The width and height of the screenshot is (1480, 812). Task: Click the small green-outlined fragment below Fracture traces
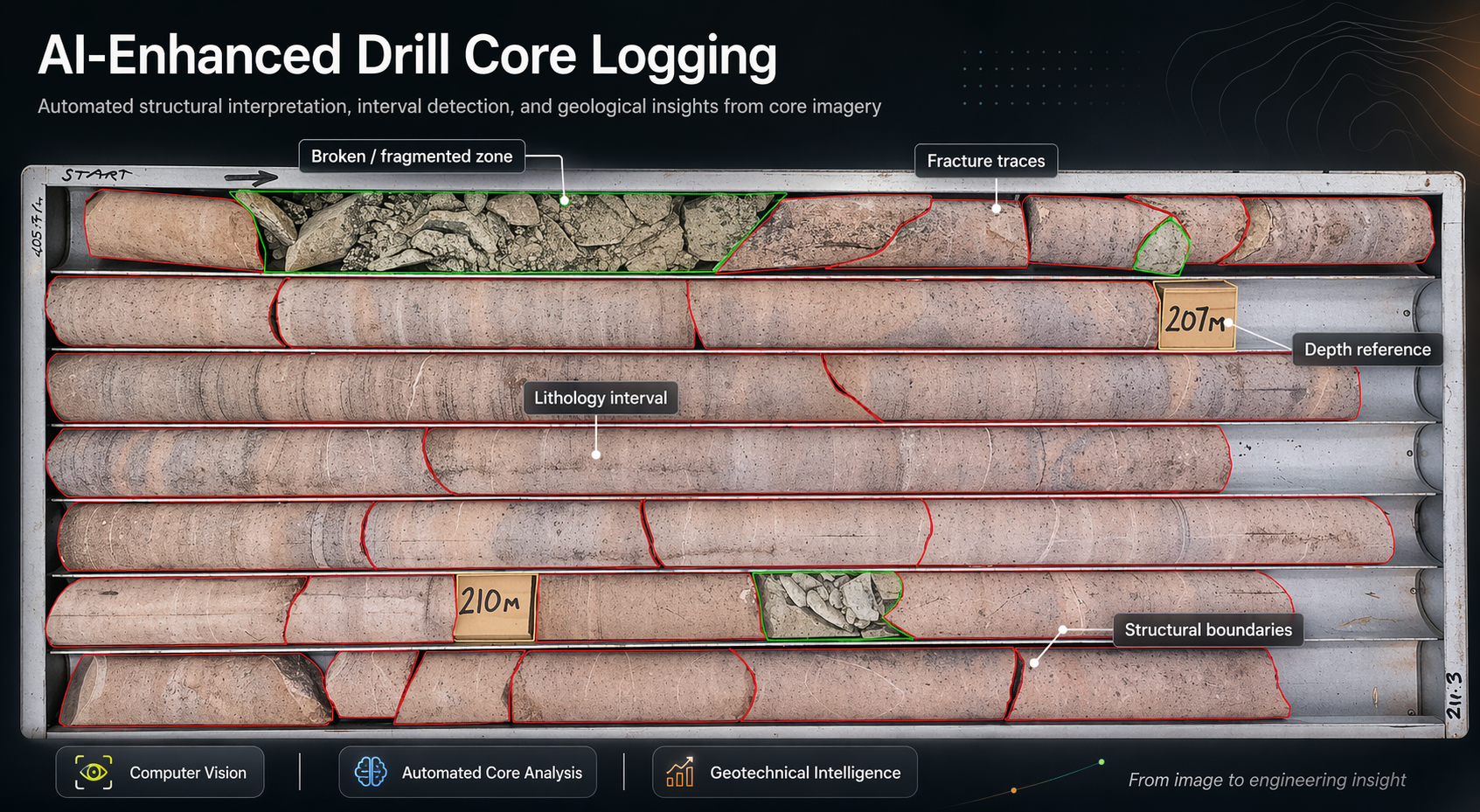tap(1163, 247)
